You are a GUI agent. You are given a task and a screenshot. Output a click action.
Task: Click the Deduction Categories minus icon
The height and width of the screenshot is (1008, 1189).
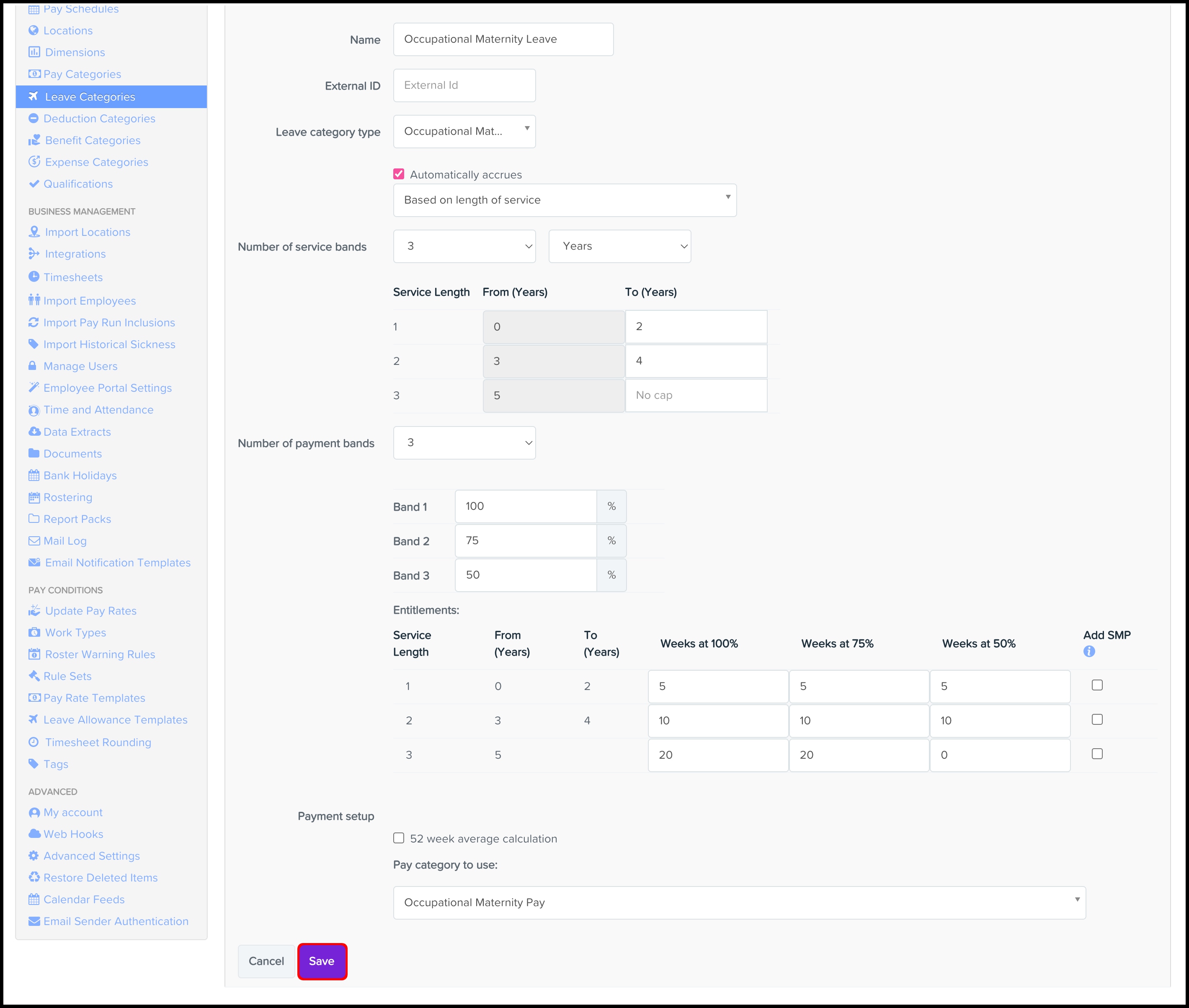(34, 118)
